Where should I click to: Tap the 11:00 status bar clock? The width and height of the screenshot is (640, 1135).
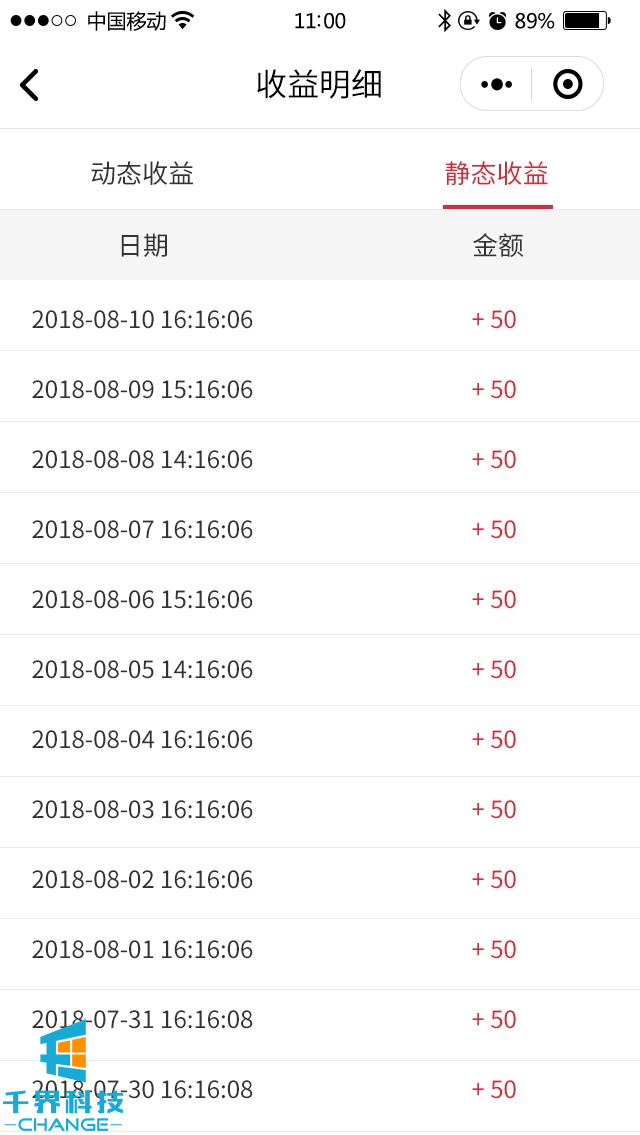click(x=320, y=20)
